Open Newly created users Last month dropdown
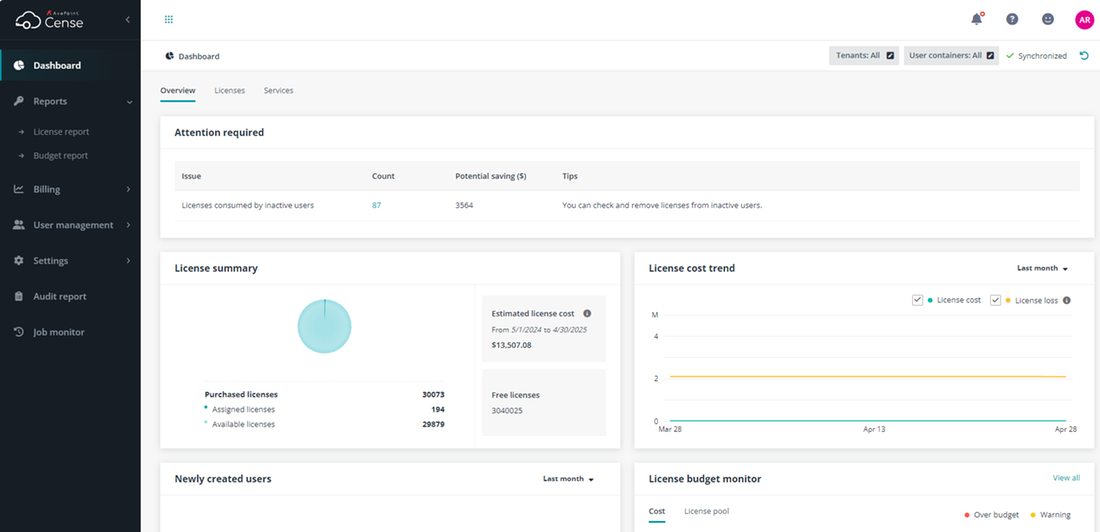 click(x=568, y=479)
